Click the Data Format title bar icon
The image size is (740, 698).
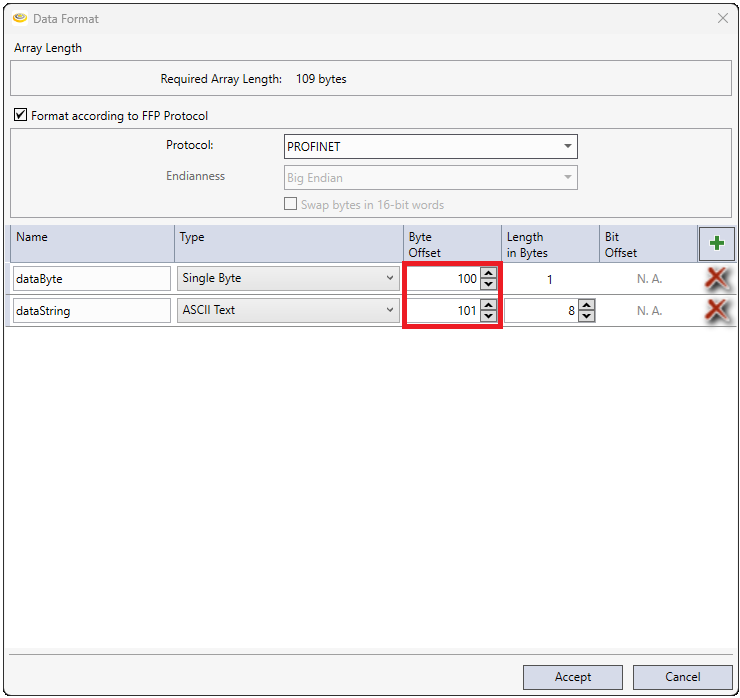point(19,18)
